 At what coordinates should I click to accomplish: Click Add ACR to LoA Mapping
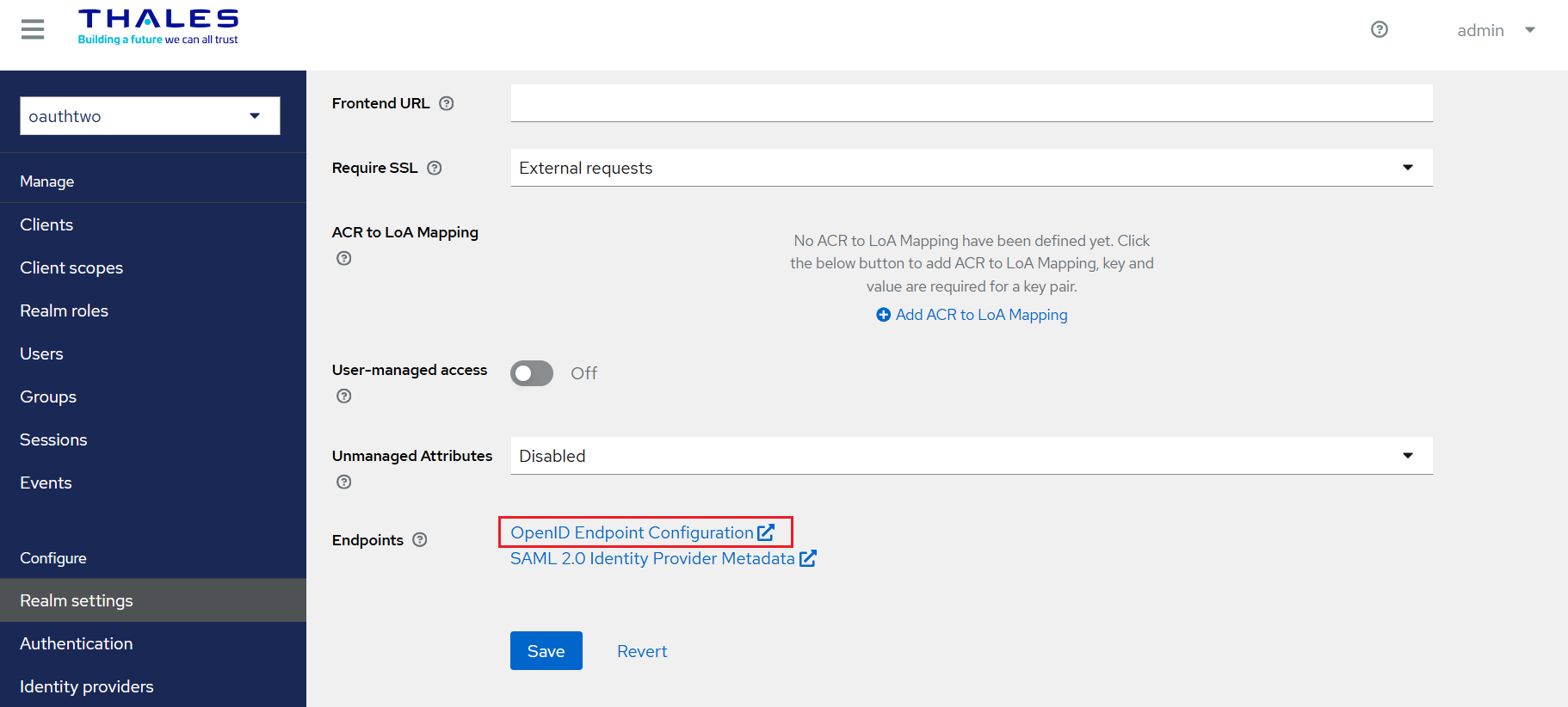(x=972, y=315)
